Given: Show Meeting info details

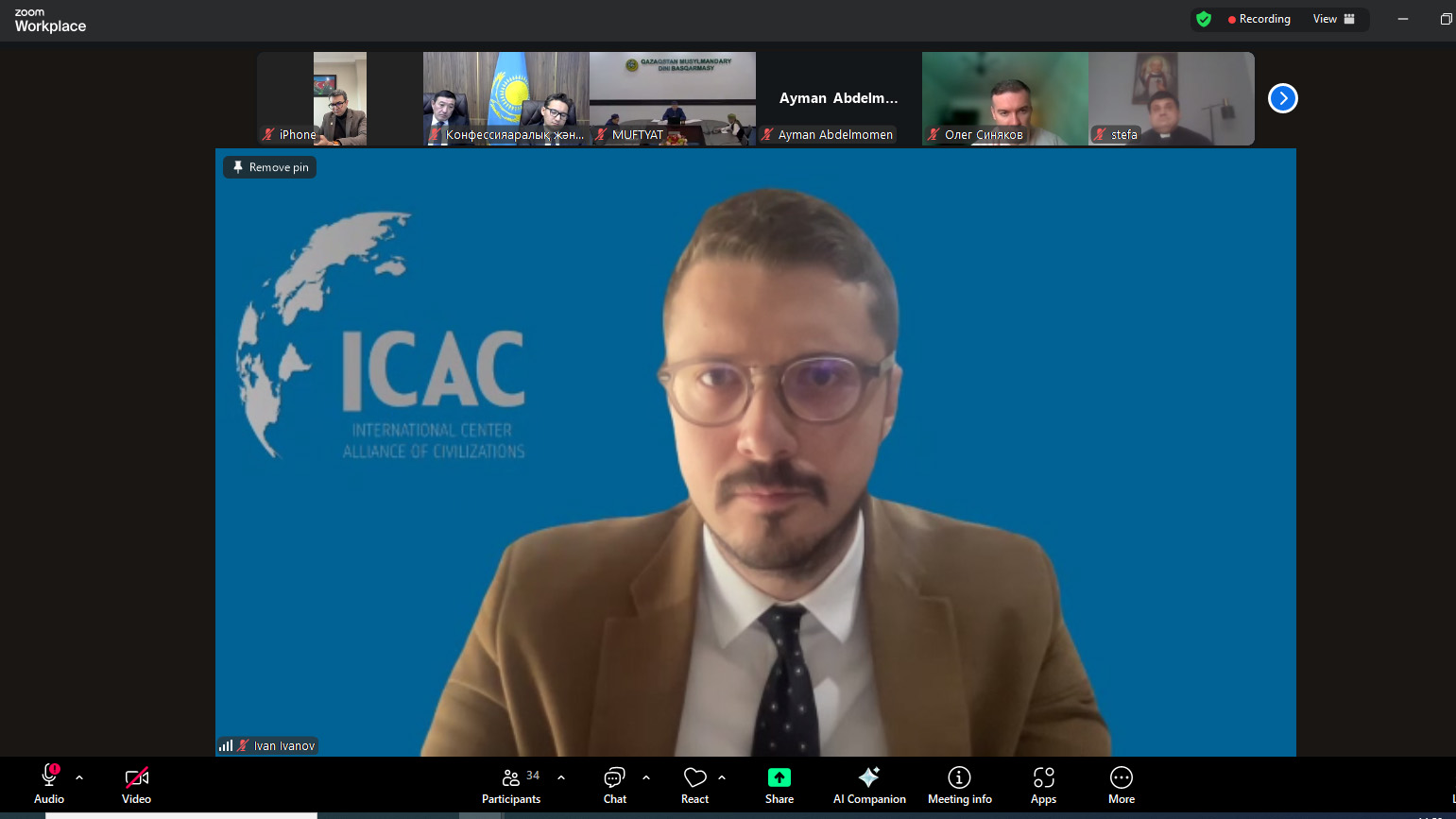Looking at the screenshot, I should pyautogui.click(x=959, y=785).
